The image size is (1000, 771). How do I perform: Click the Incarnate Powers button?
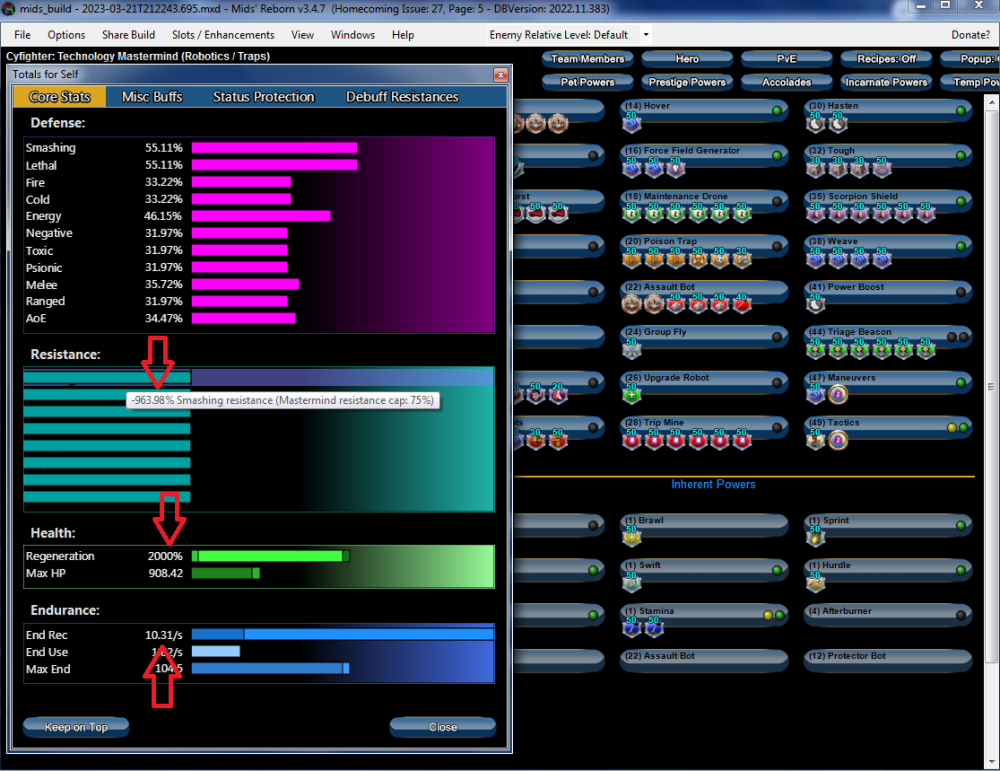[886, 82]
